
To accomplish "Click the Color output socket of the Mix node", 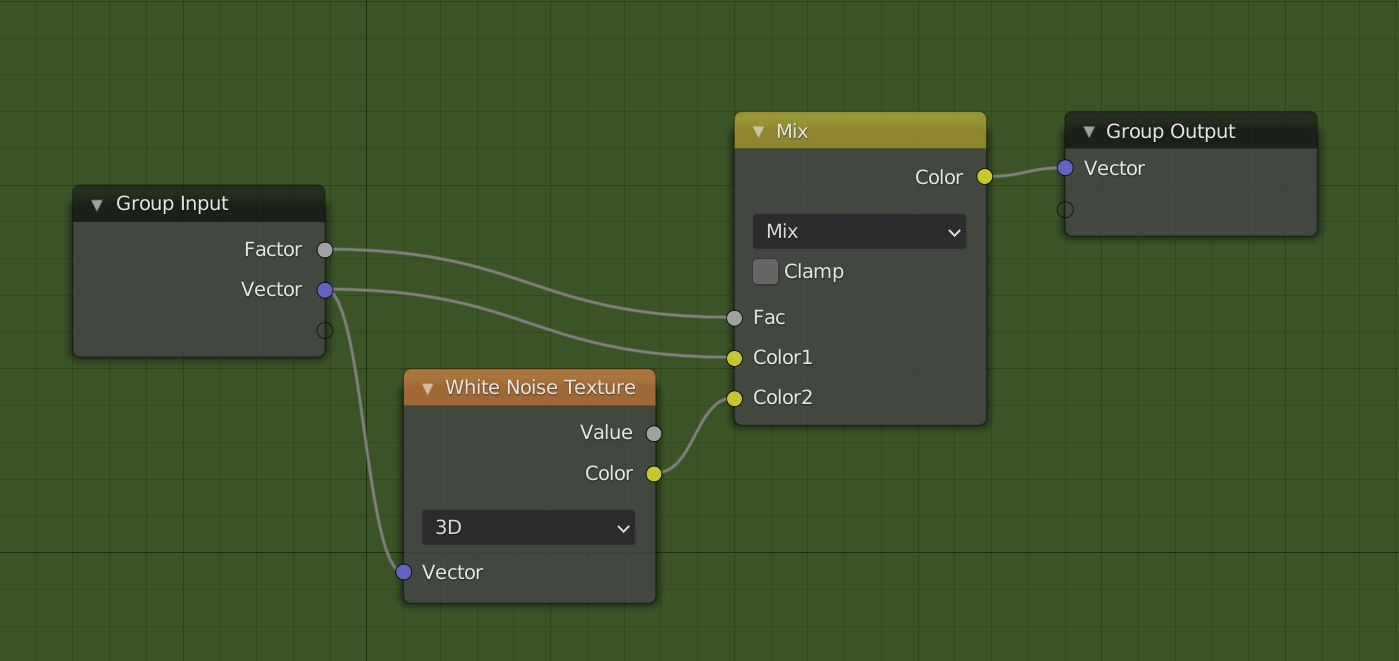I will tap(984, 176).
